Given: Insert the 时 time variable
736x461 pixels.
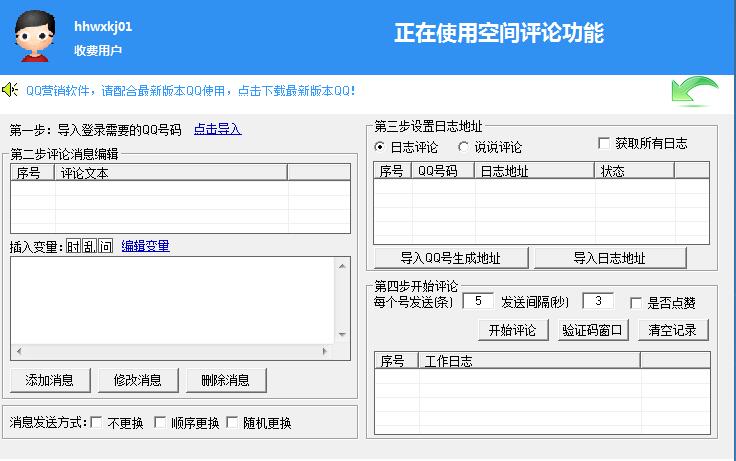Looking at the screenshot, I should click(73, 246).
